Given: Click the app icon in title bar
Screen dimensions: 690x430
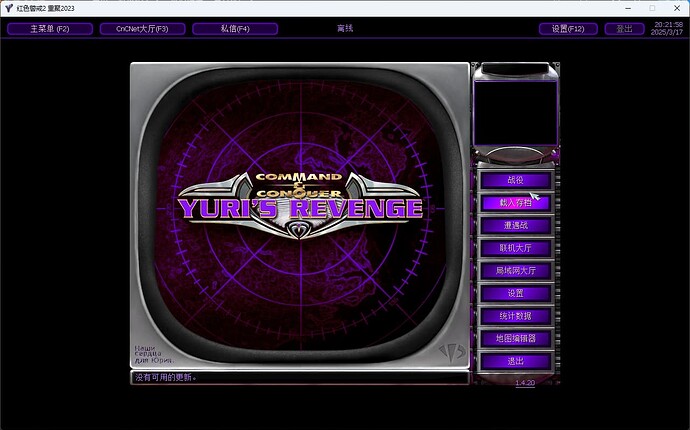Looking at the screenshot, I should coord(9,8).
